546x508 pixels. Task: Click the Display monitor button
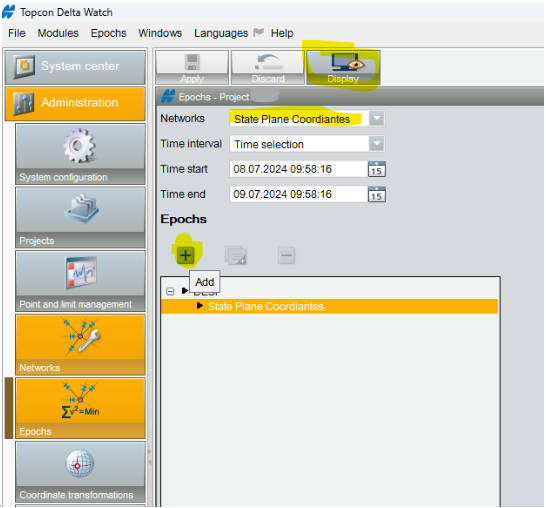point(343,67)
